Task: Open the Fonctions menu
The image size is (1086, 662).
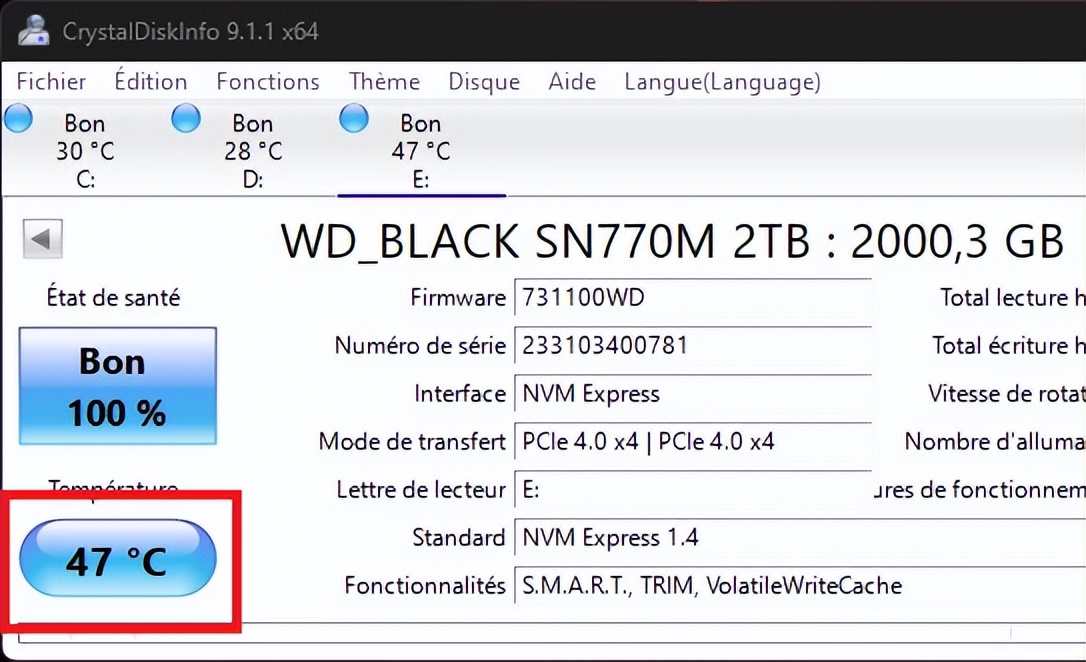Action: [268, 82]
